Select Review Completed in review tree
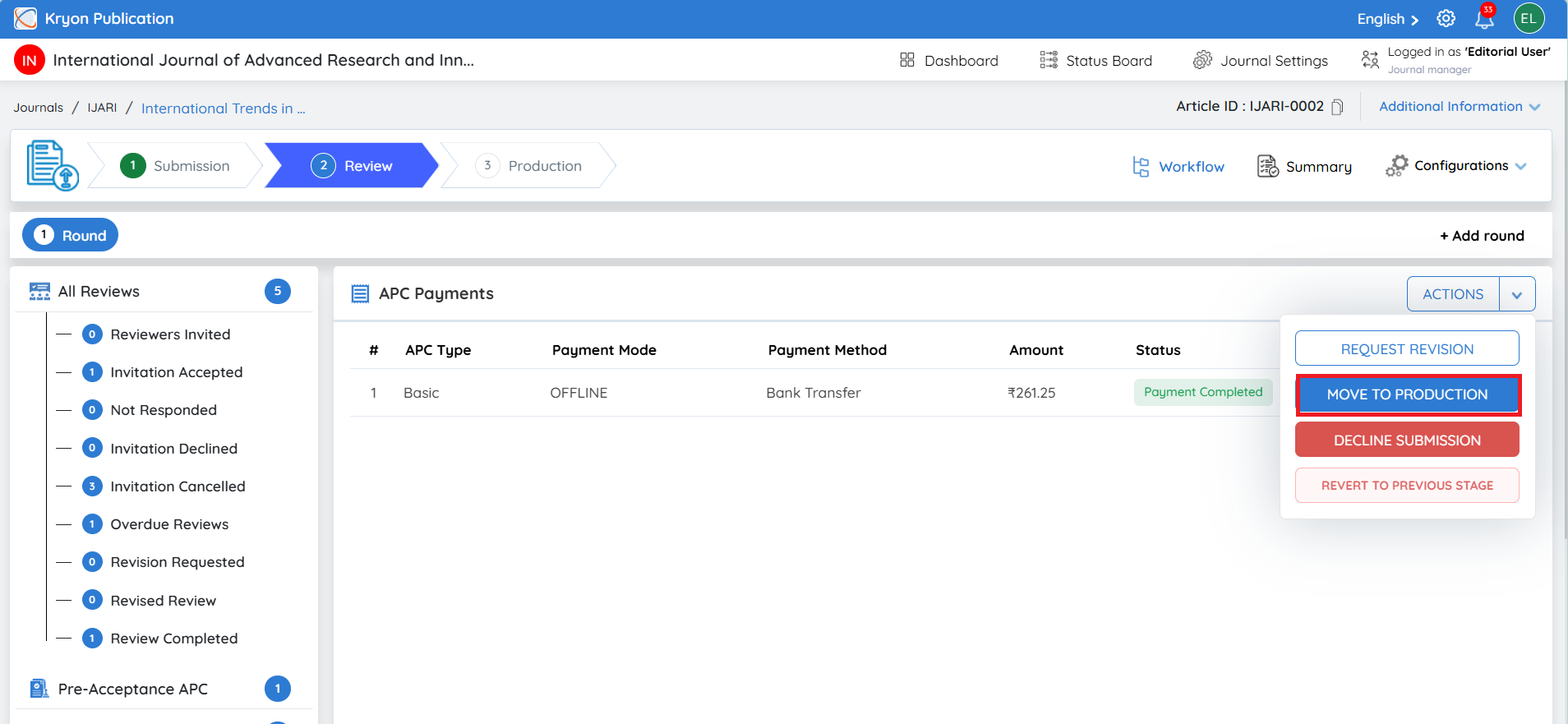The height and width of the screenshot is (724, 1568). click(174, 639)
